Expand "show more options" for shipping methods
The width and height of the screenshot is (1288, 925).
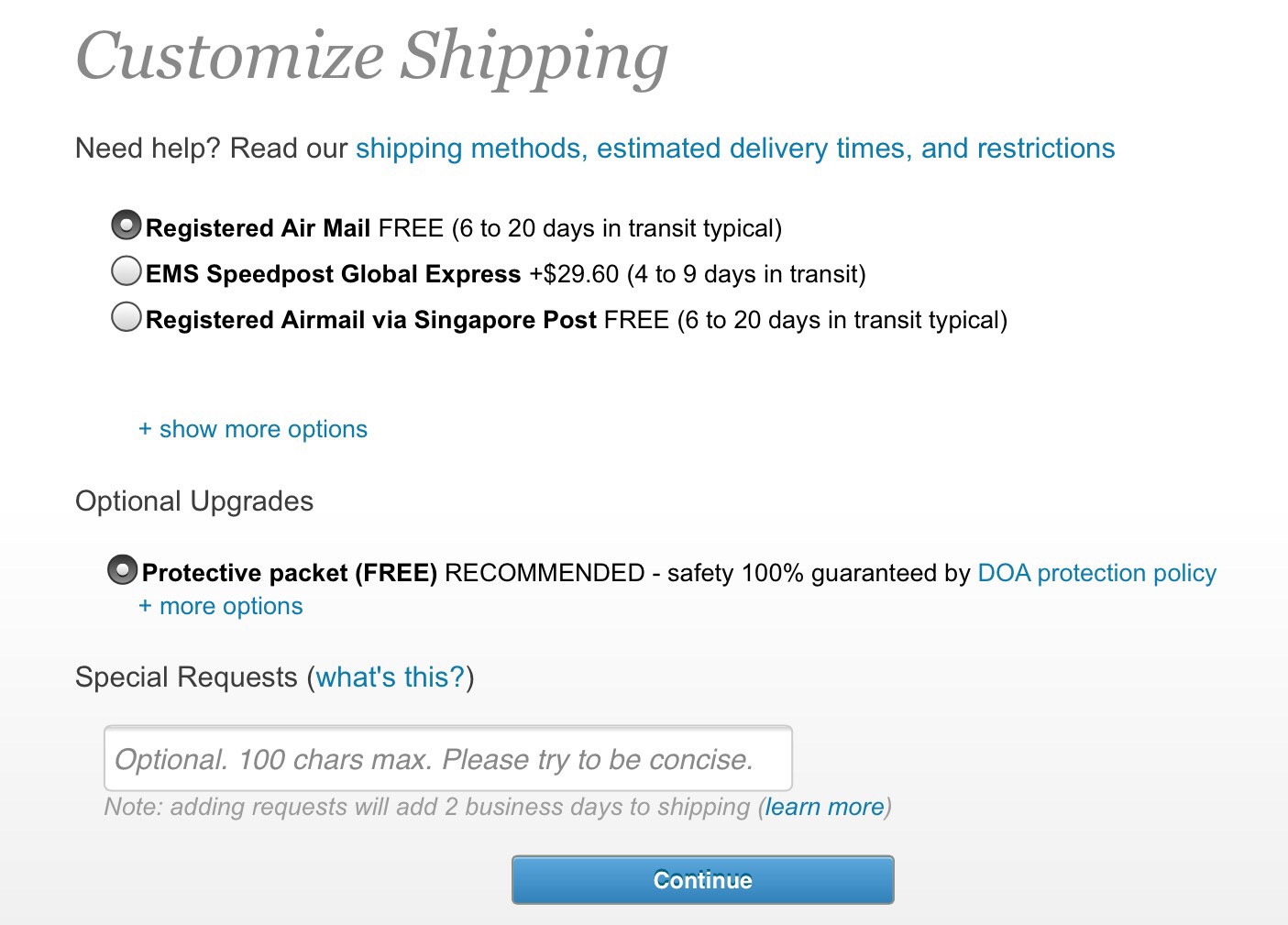[253, 429]
